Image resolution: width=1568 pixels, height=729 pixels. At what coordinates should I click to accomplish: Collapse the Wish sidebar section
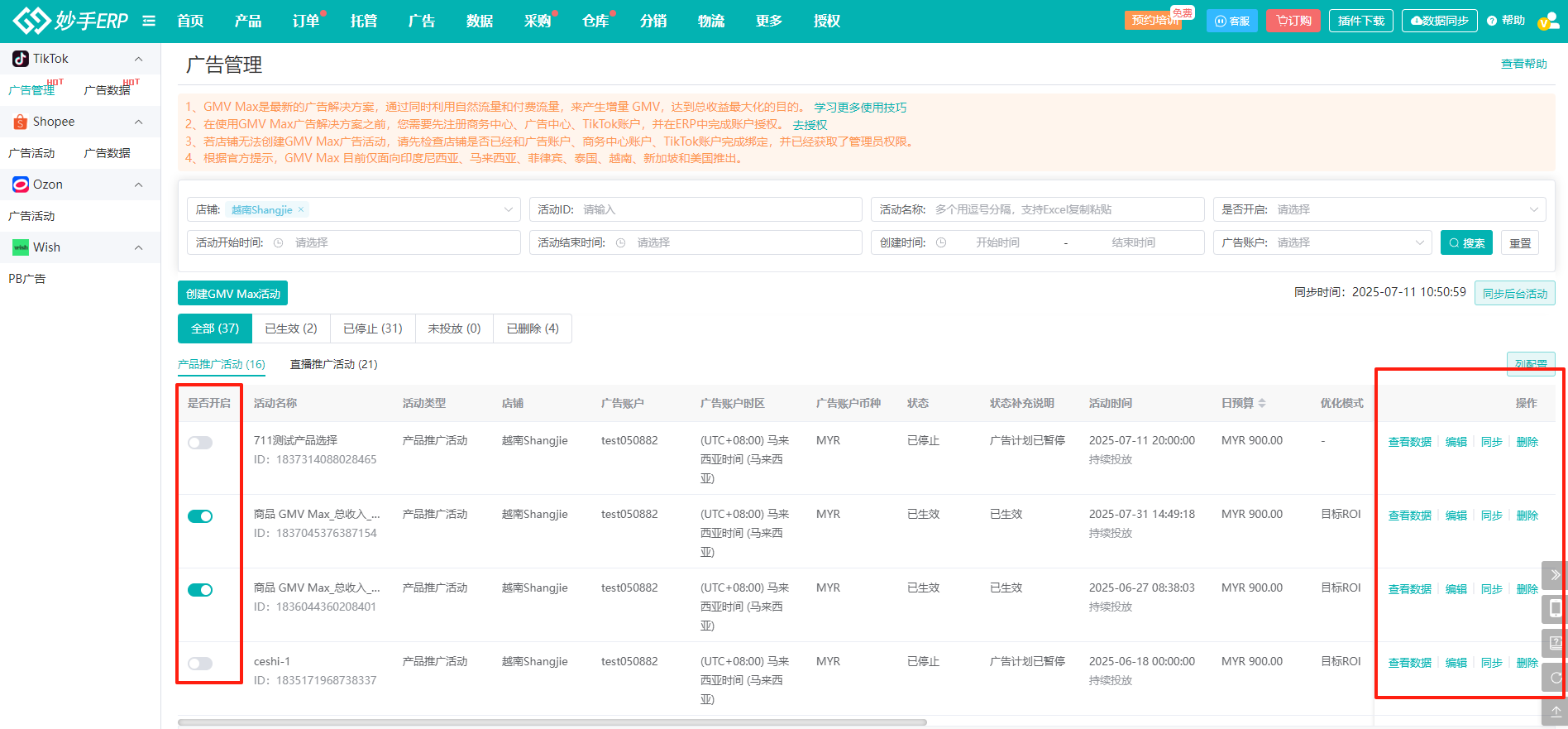[139, 247]
